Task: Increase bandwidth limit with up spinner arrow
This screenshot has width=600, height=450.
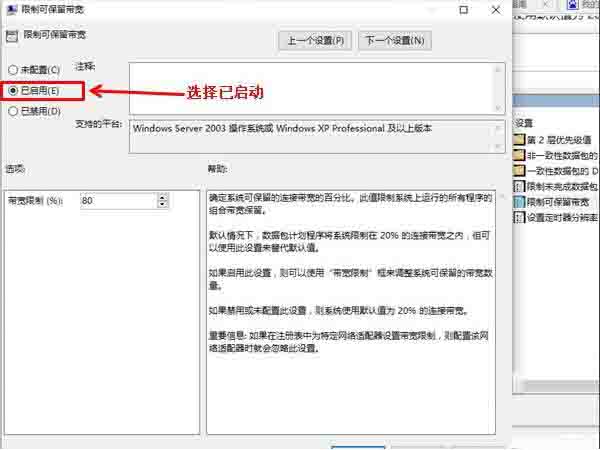Action: (162, 197)
